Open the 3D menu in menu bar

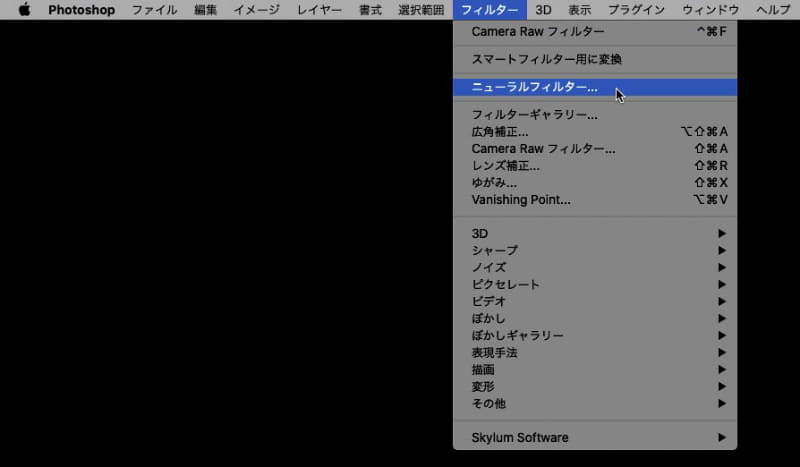[x=543, y=10]
